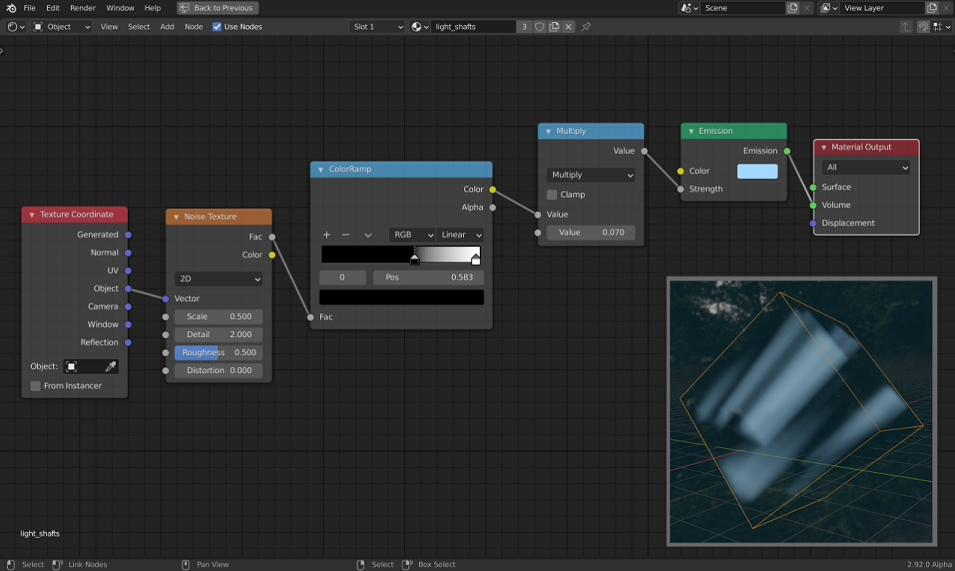Click the Pos 0.583 field
The height and width of the screenshot is (571, 955).
(x=429, y=278)
